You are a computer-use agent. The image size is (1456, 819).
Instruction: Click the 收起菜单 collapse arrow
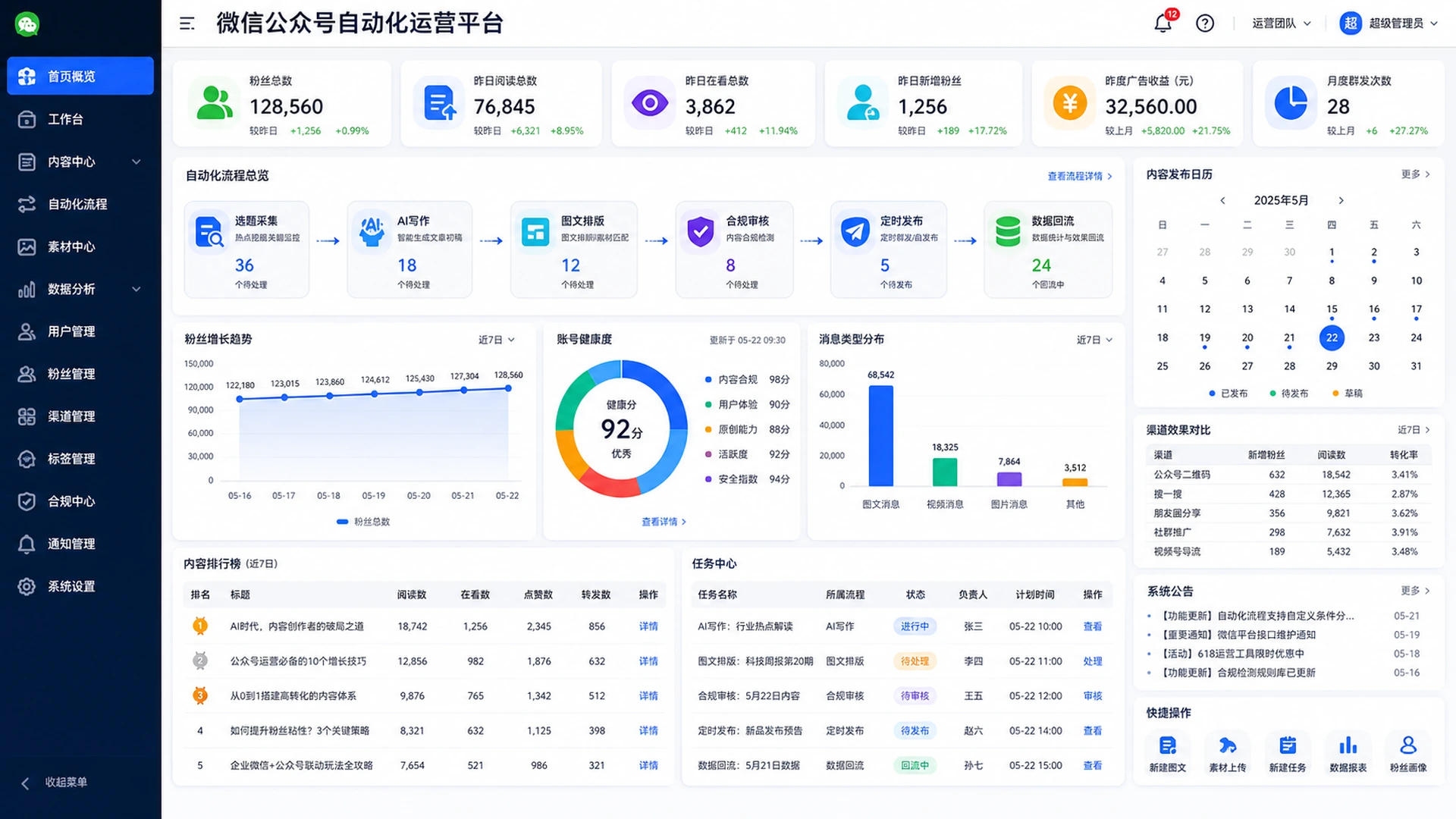click(25, 783)
